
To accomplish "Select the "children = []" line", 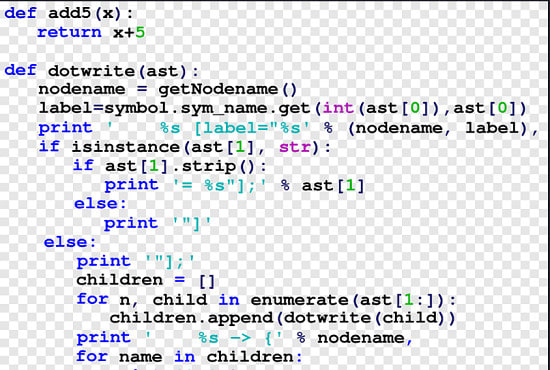I will (146, 281).
